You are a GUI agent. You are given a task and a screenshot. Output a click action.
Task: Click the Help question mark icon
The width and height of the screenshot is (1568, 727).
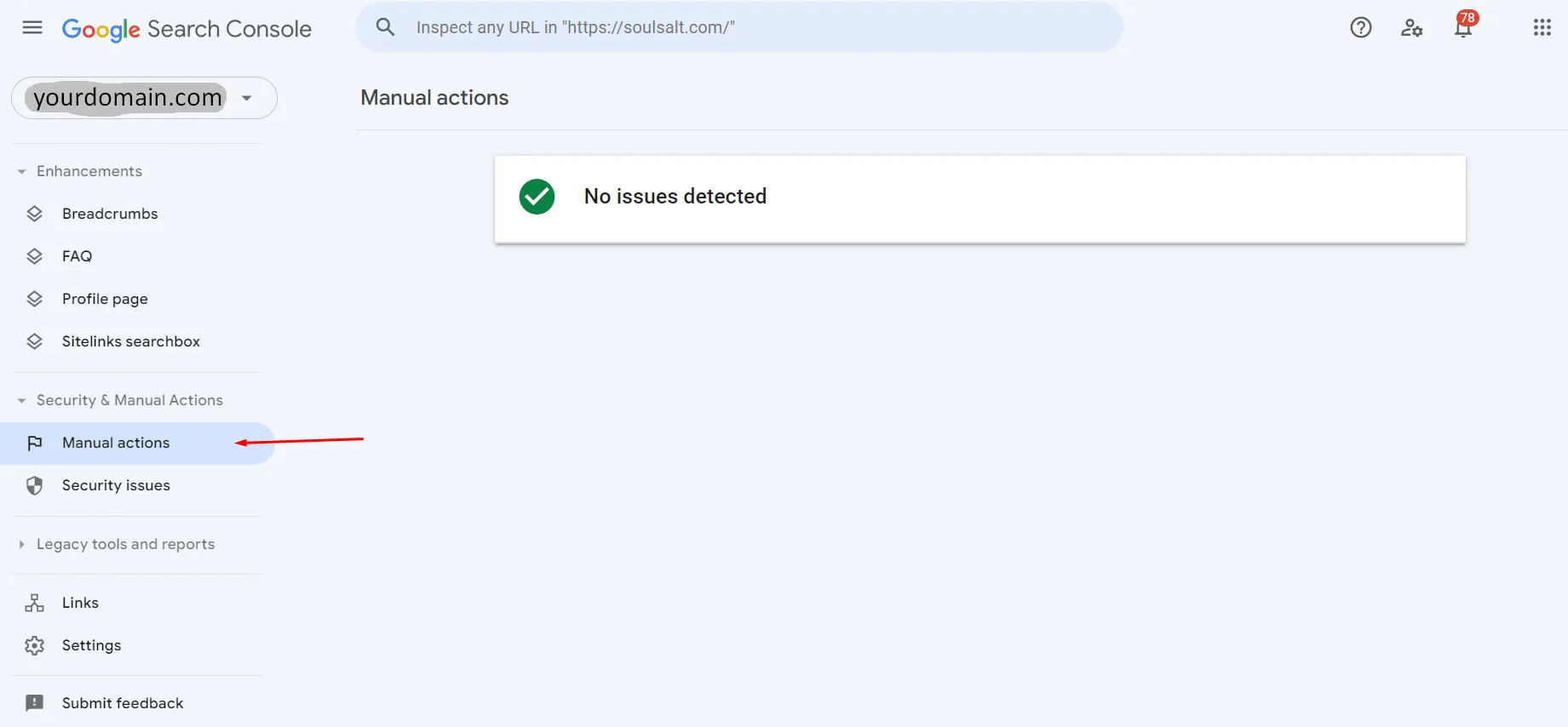click(x=1361, y=28)
